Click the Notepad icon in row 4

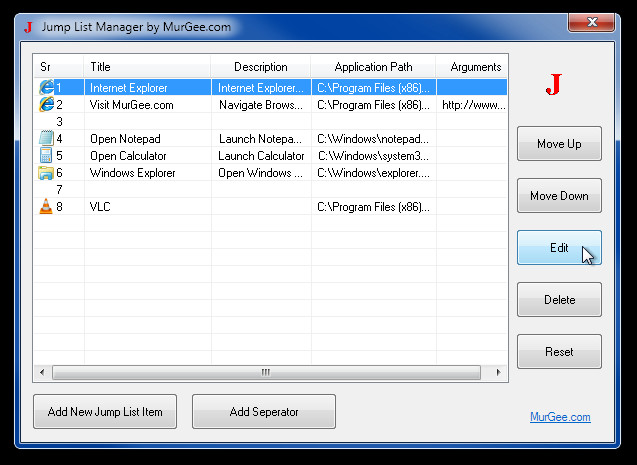[x=46, y=138]
